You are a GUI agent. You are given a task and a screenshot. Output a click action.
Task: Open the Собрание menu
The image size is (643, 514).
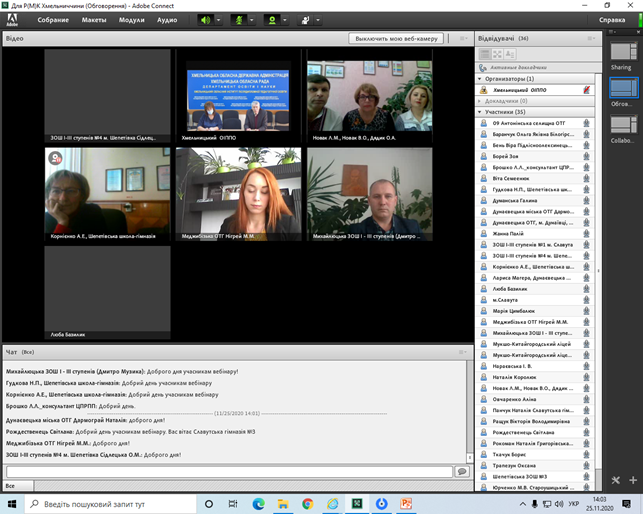pos(53,20)
